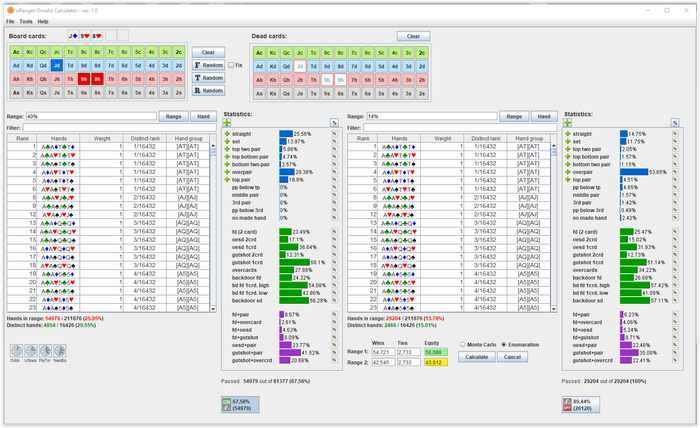700x428 pixels.
Task: Toggle the ON filter box showing 67,56%
Action: 239,403
